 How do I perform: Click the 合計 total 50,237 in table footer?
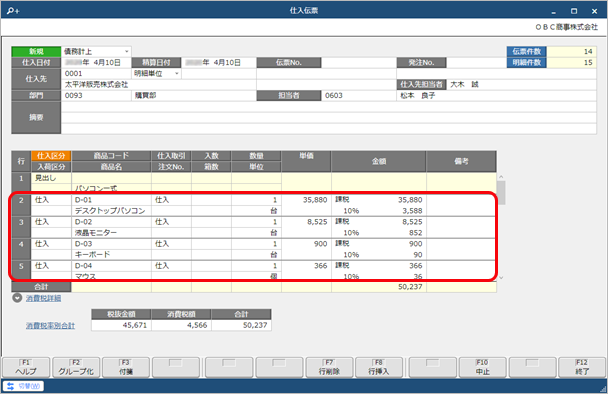point(410,287)
